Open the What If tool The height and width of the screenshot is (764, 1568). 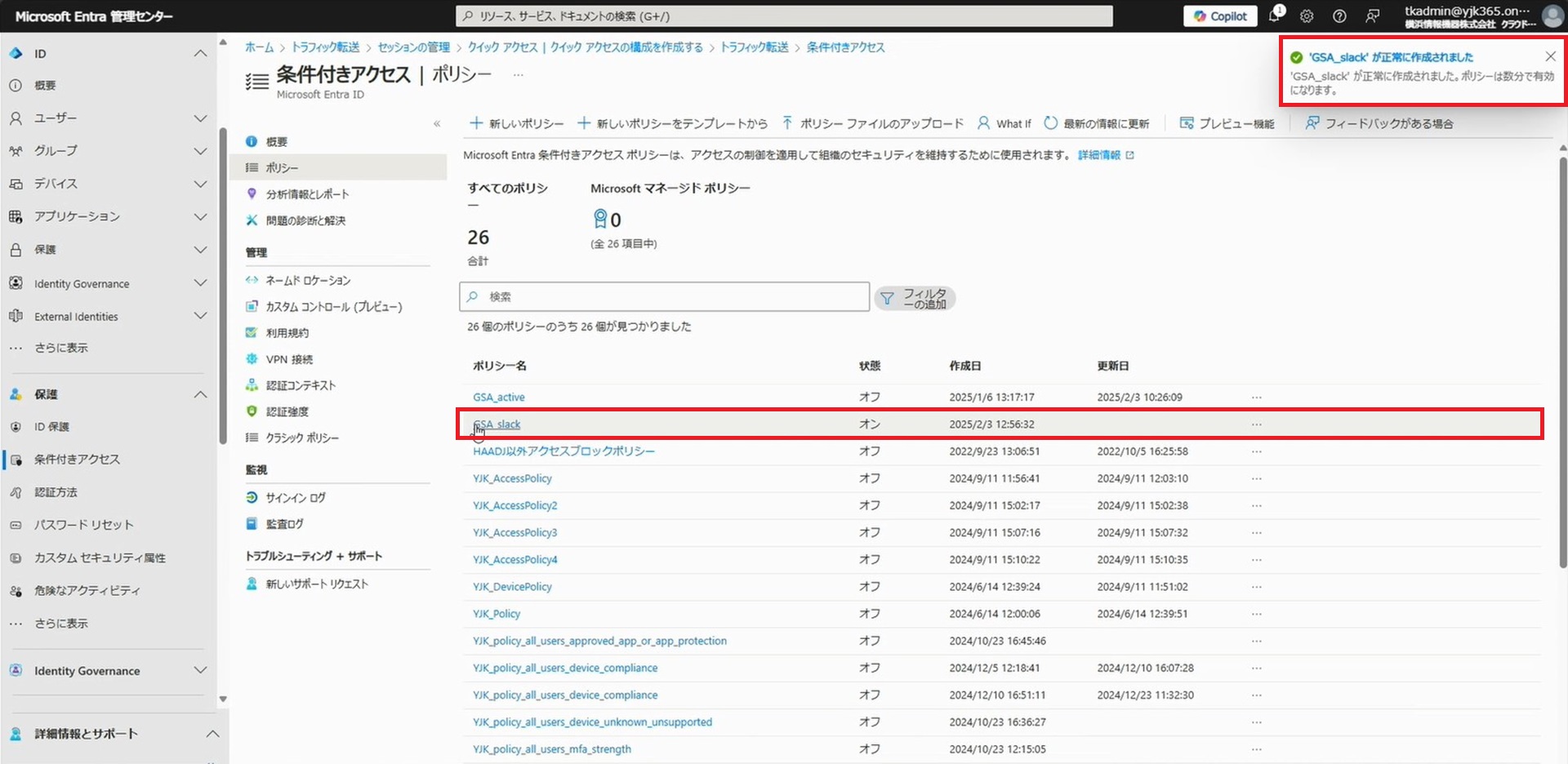(x=1004, y=123)
